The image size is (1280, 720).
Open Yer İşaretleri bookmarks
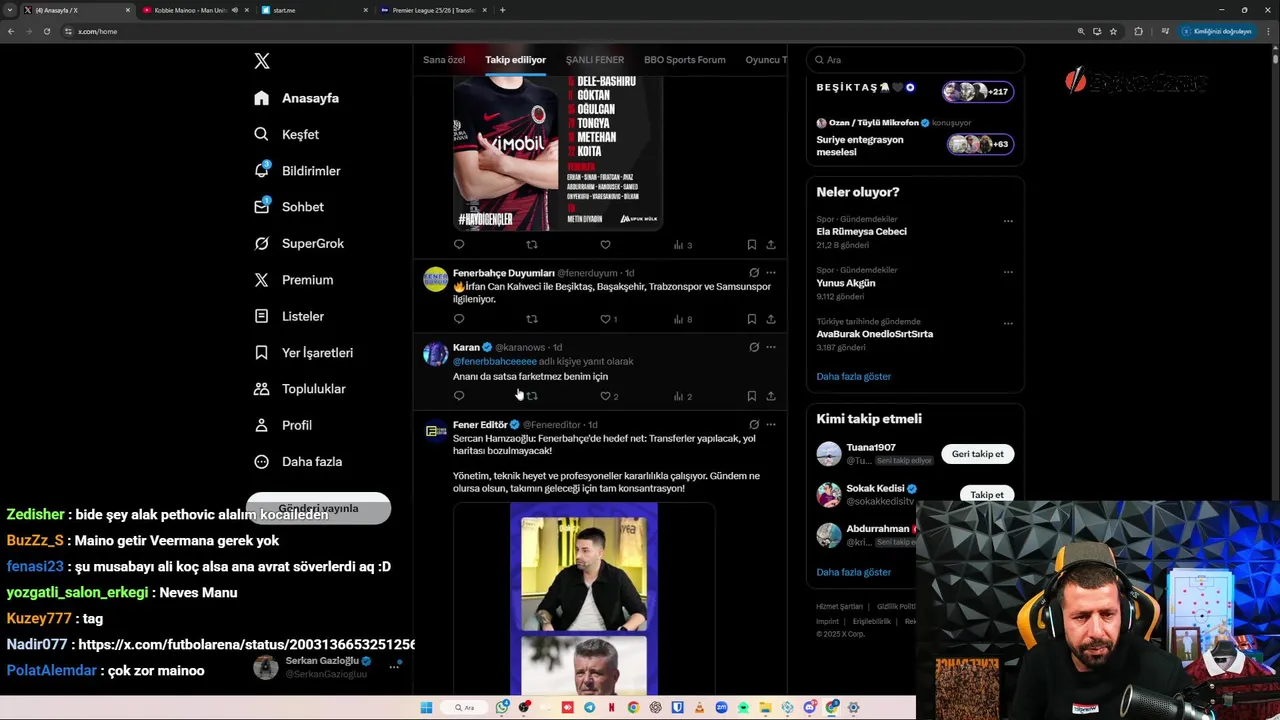tap(304, 352)
